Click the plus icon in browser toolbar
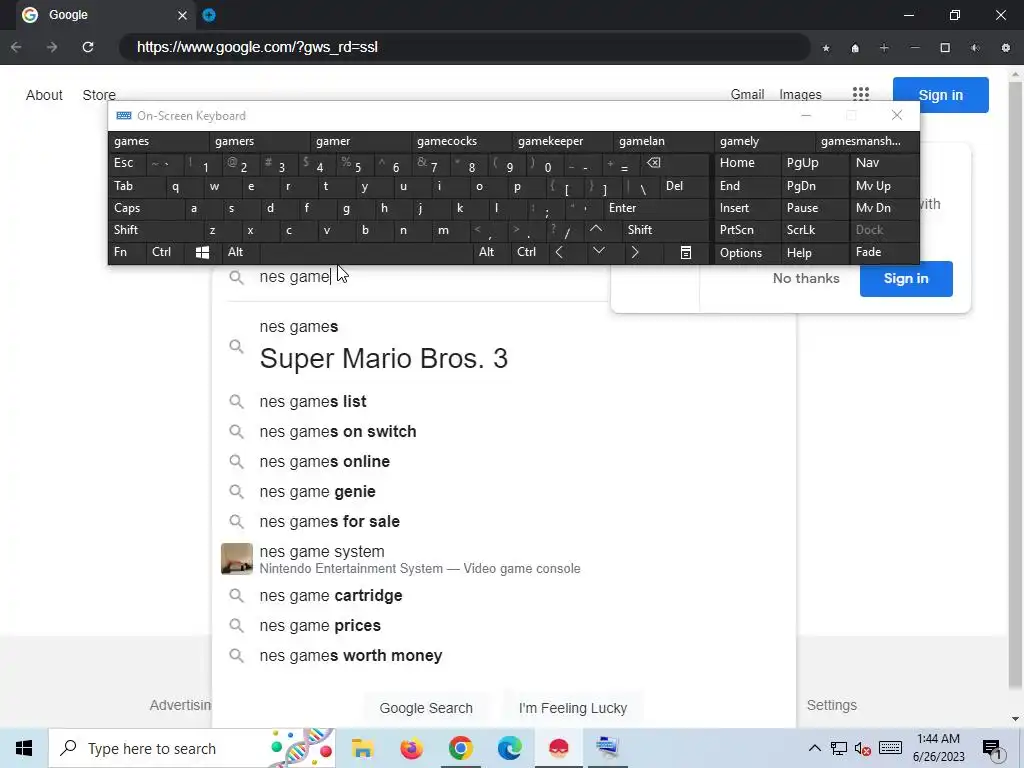The width and height of the screenshot is (1024, 768). pos(884,48)
